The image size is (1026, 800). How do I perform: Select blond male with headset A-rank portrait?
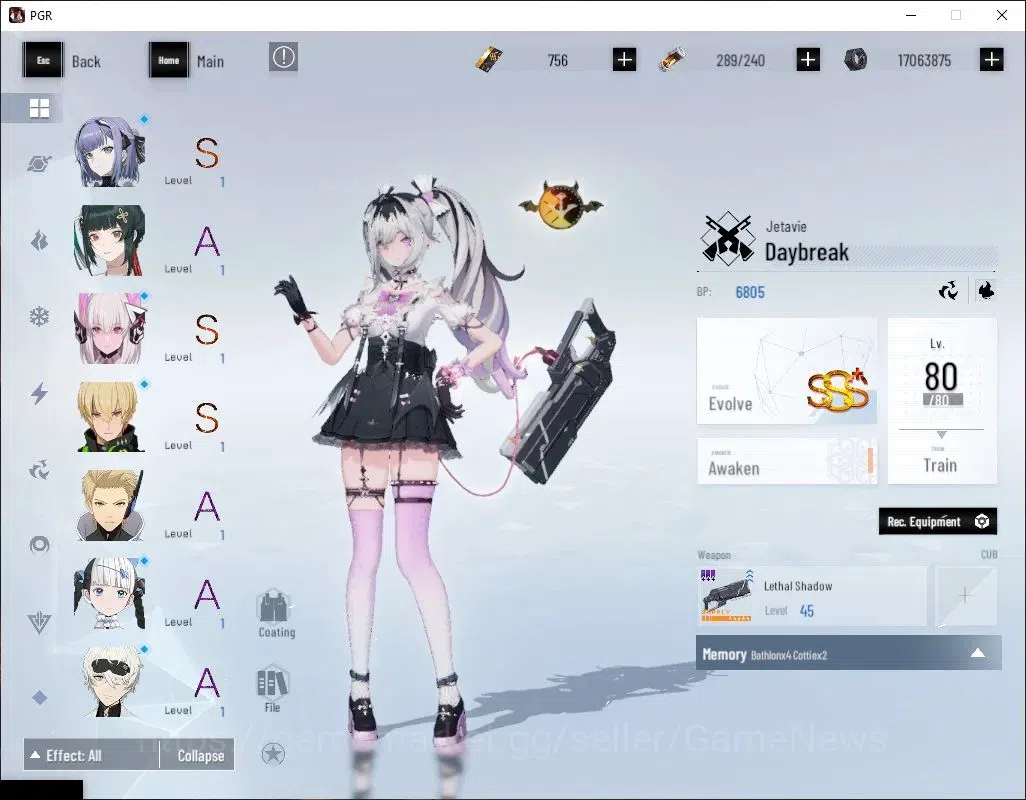point(109,505)
